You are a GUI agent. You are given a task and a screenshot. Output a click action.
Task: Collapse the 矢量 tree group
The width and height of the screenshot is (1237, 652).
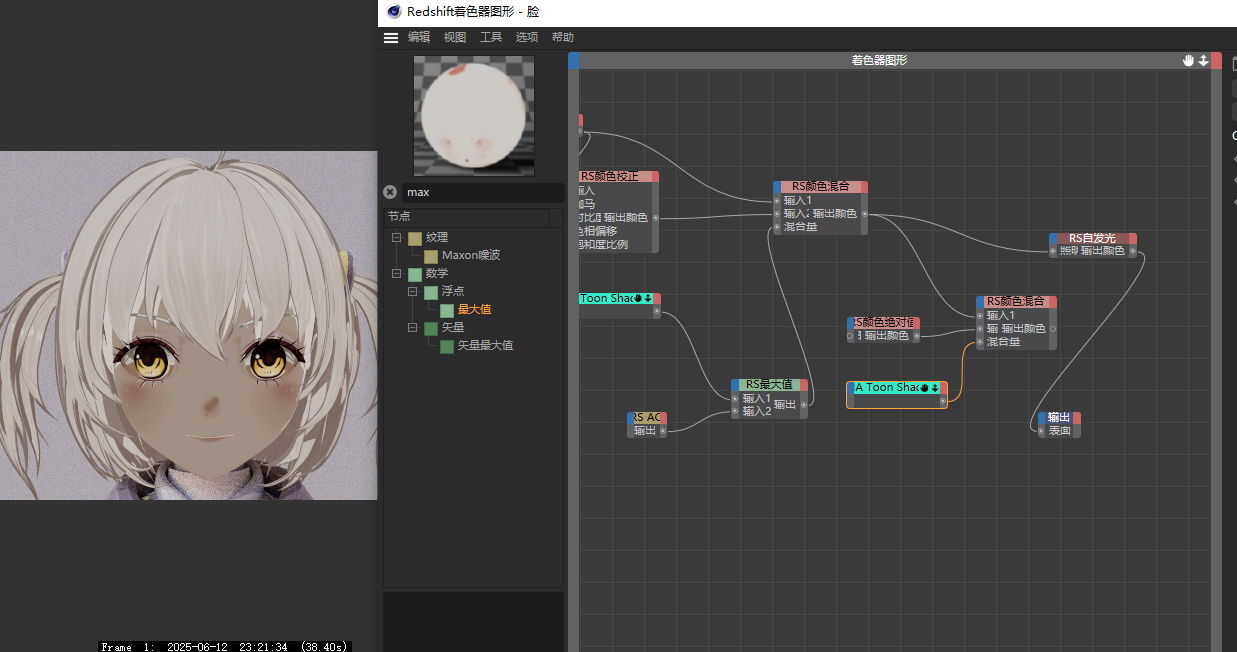[413, 328]
